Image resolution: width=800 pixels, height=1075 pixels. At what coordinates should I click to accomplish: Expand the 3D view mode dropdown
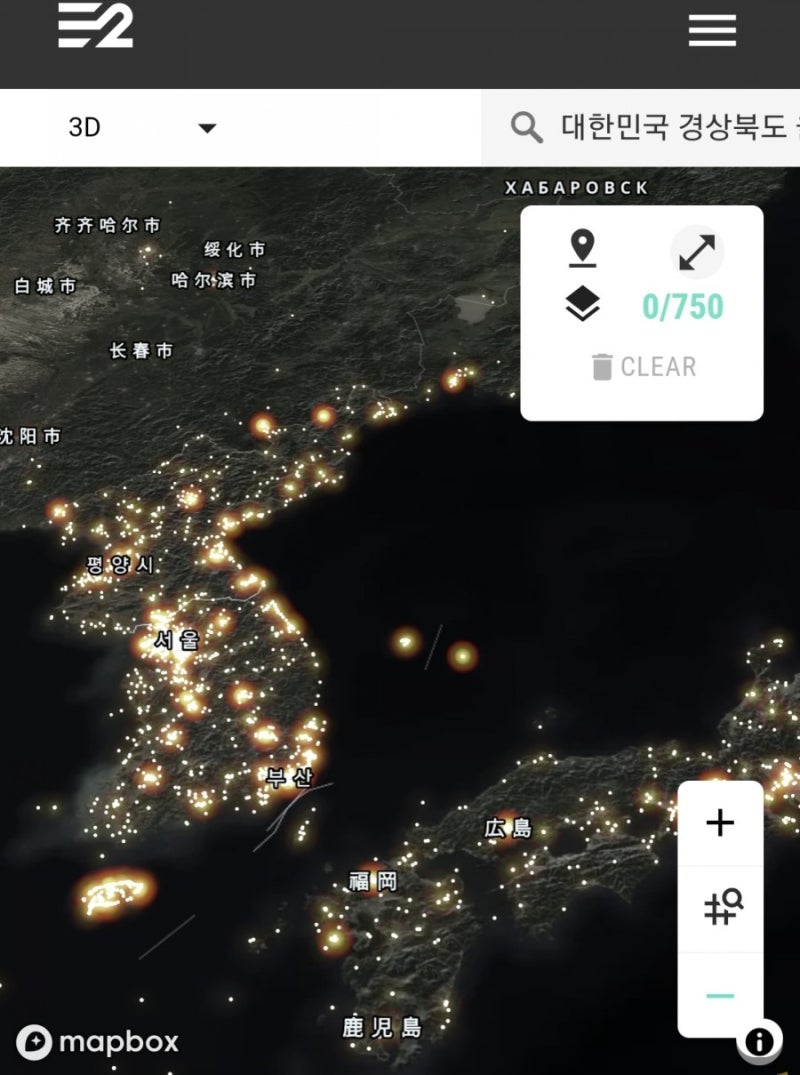[x=120, y=128]
